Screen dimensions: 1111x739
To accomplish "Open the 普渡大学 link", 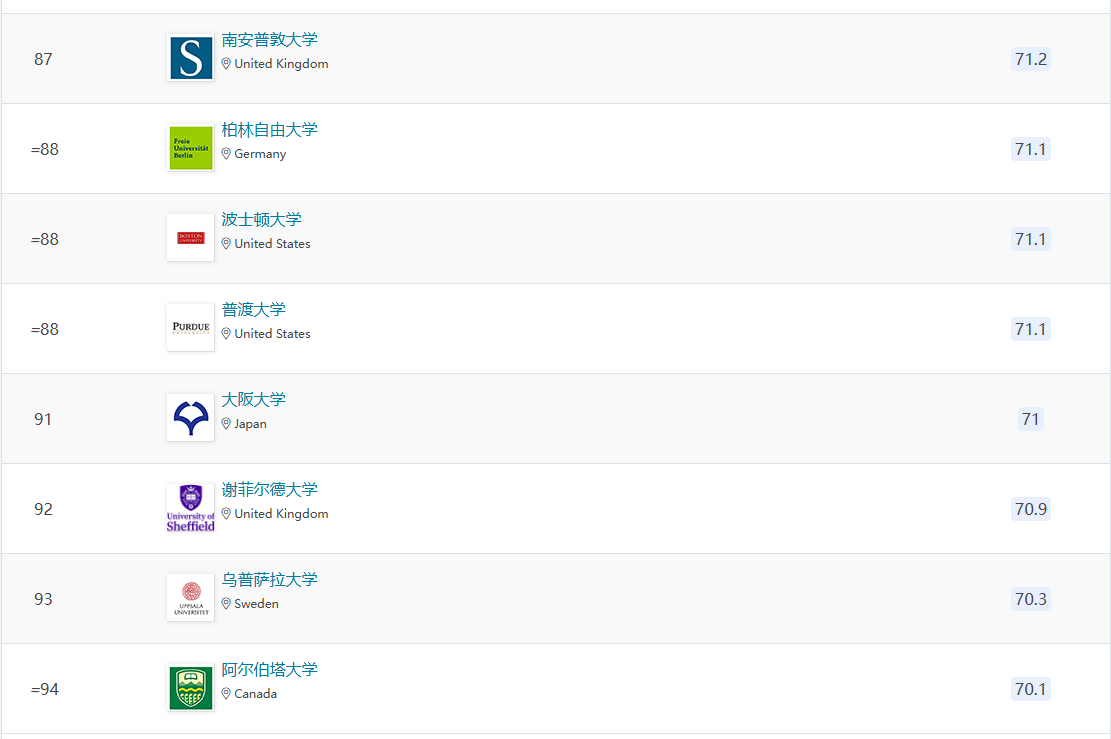I will pos(254,310).
